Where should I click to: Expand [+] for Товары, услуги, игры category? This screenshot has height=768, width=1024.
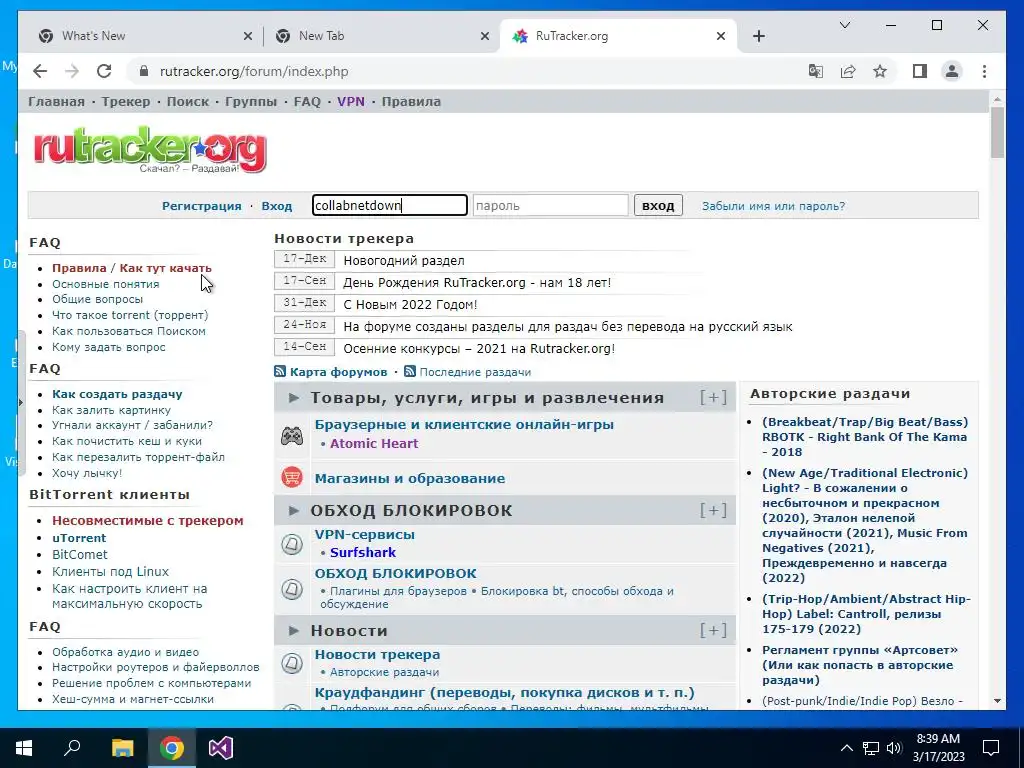point(713,398)
